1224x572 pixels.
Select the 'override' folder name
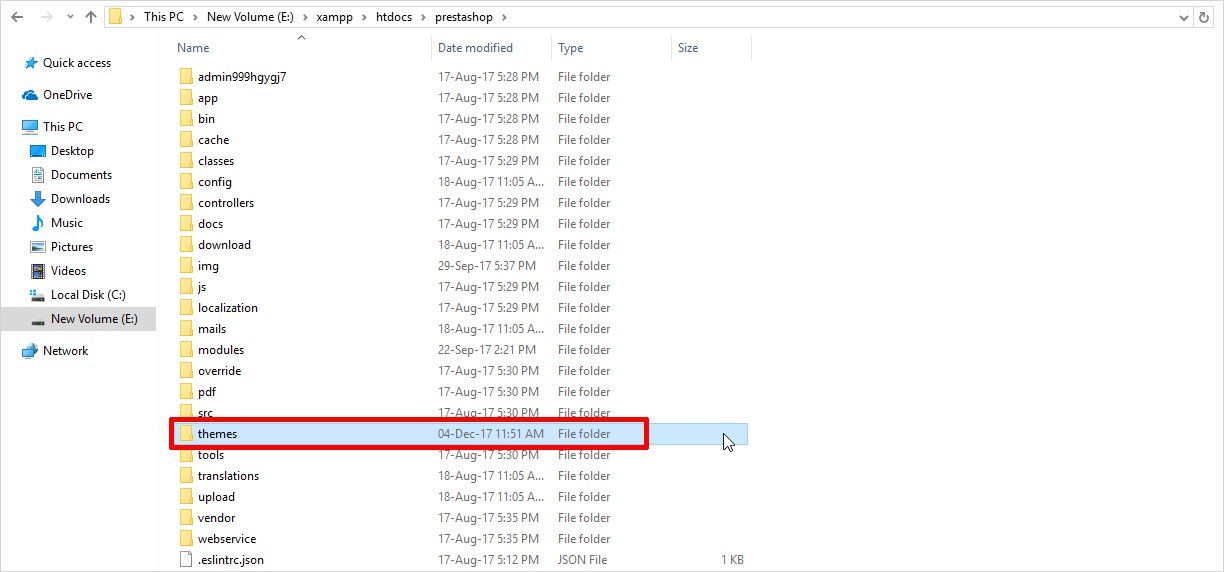tap(219, 371)
